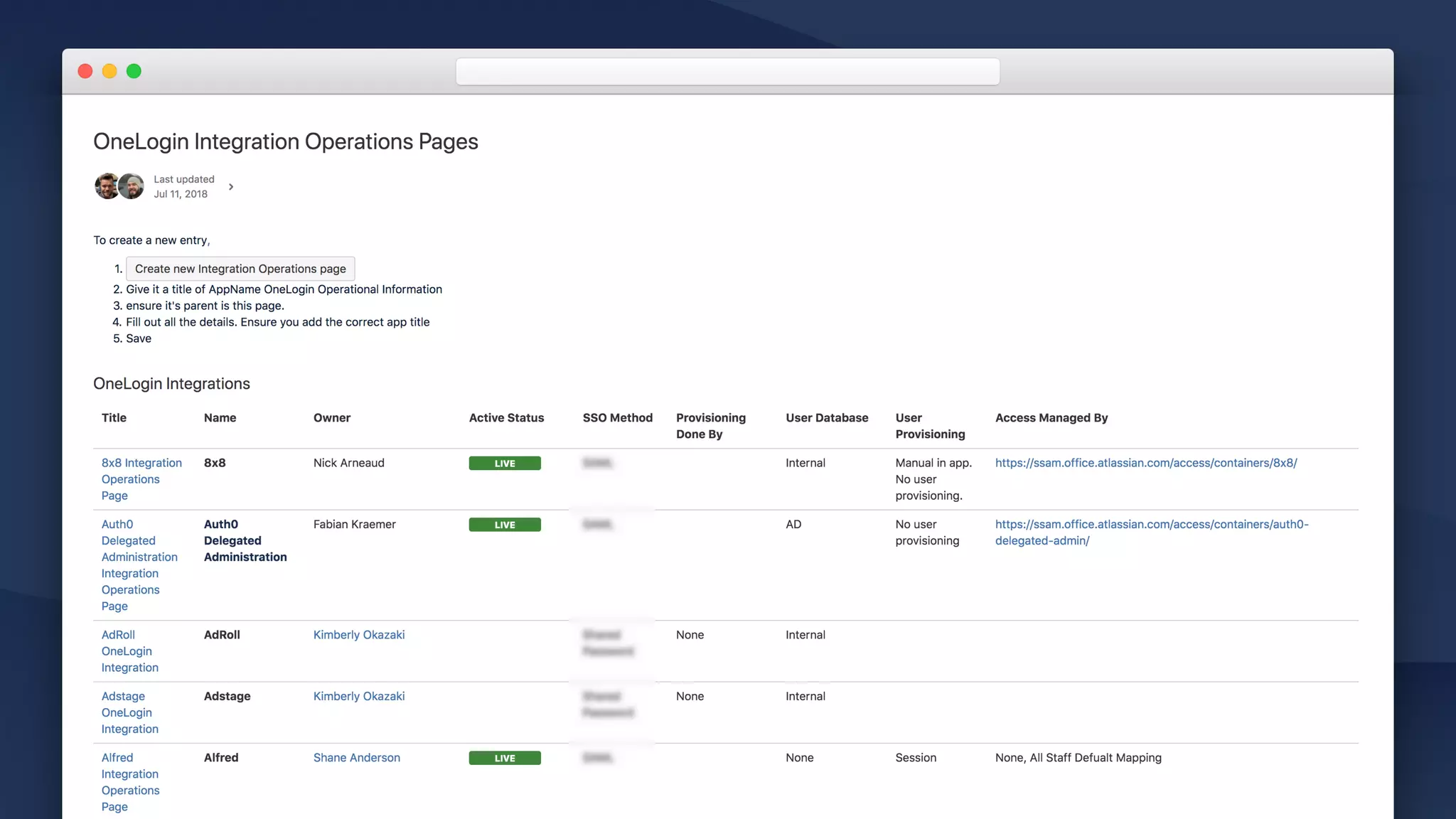Viewport: 1456px width, 819px height.
Task: Open Shane Anderson owner profile
Action: coord(357,758)
